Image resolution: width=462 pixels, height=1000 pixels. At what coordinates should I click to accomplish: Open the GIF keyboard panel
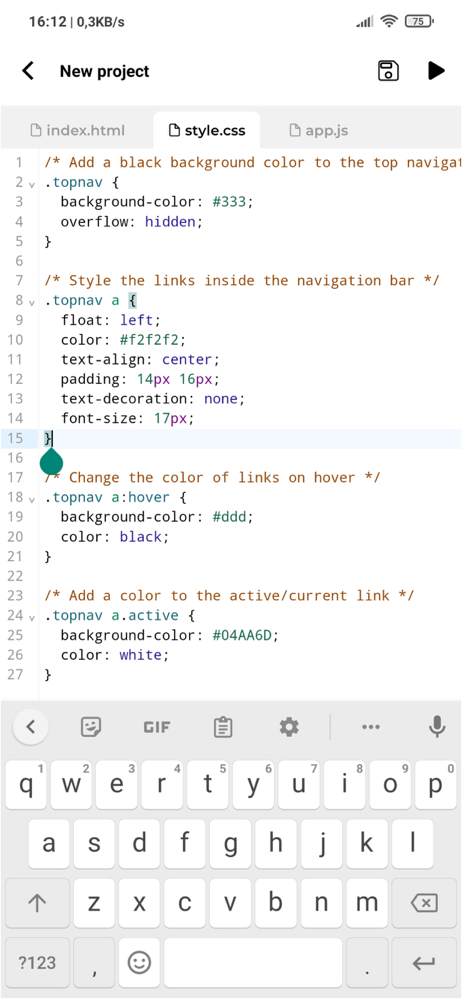point(157,726)
